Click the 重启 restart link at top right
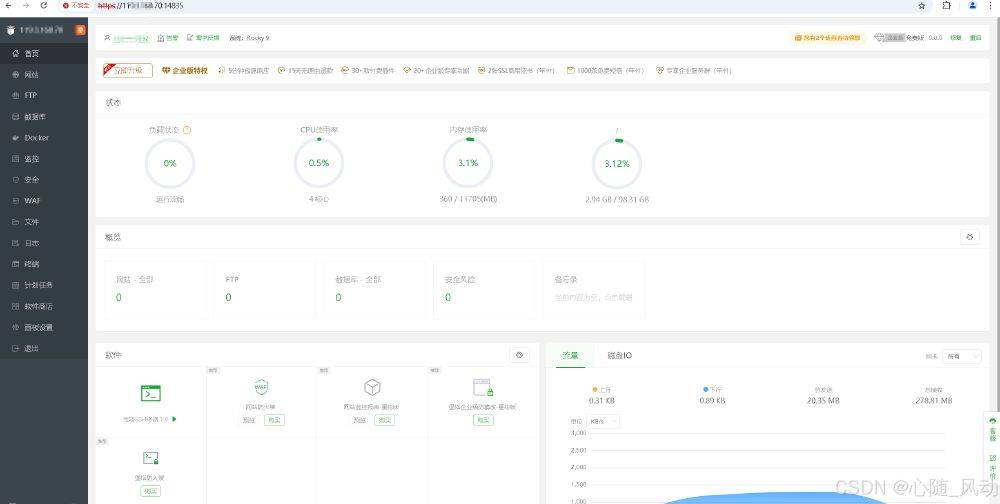The height and width of the screenshot is (504, 1000). pyautogui.click(x=975, y=38)
